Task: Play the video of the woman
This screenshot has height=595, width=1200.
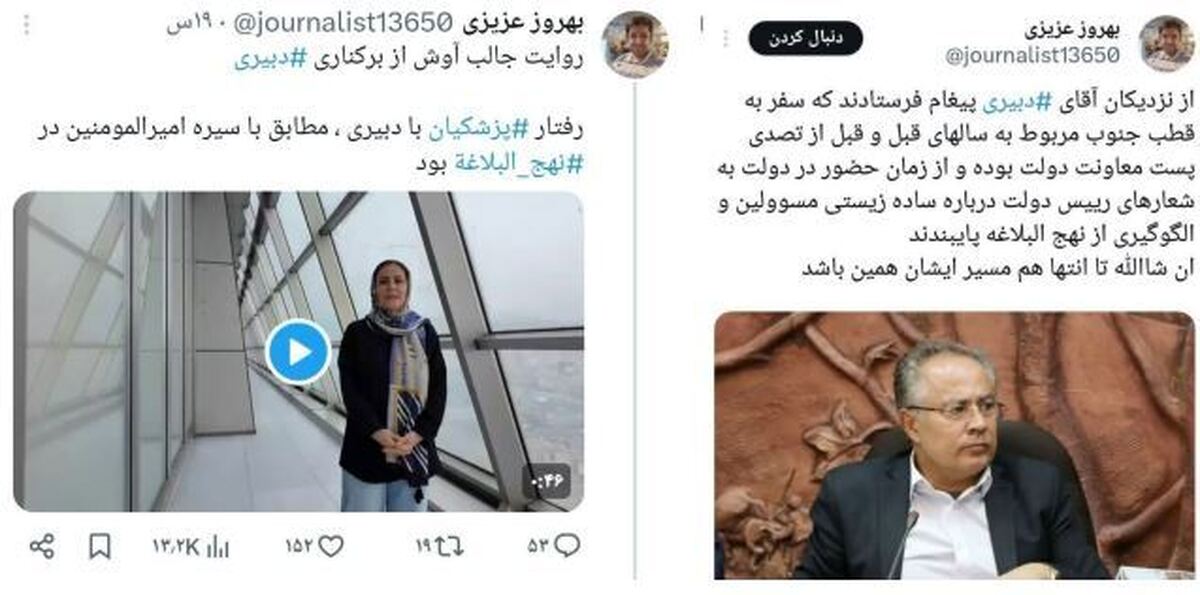Action: click(x=298, y=351)
